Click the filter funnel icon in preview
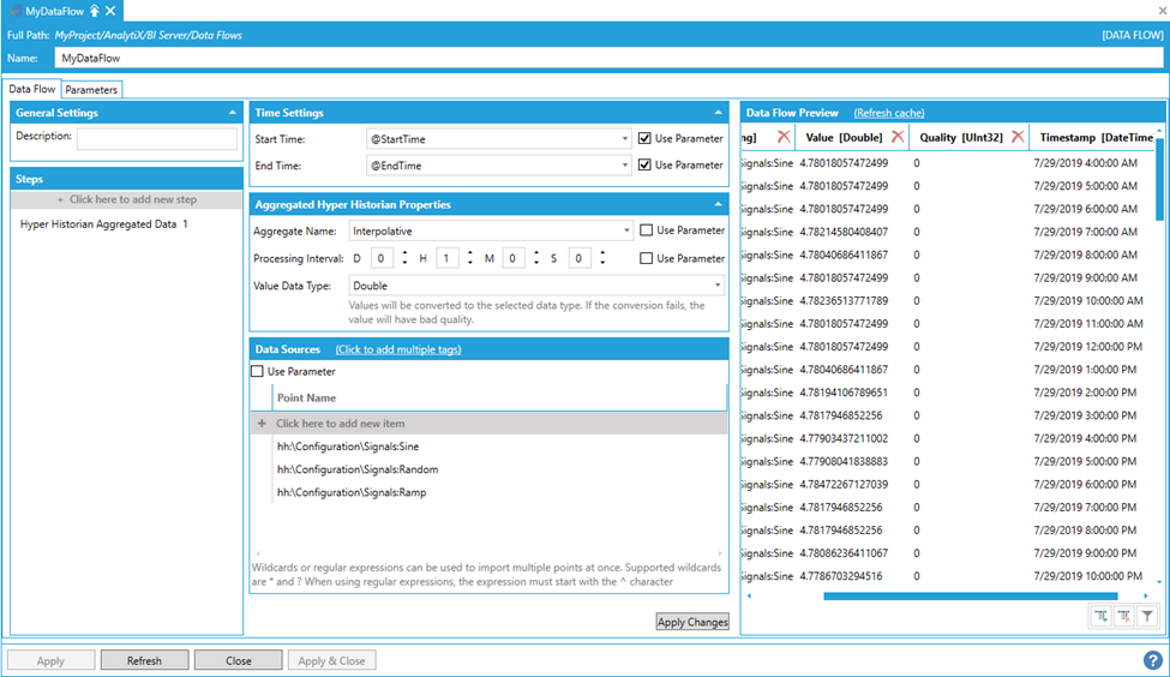This screenshot has height=677, width=1170. coord(1147,617)
